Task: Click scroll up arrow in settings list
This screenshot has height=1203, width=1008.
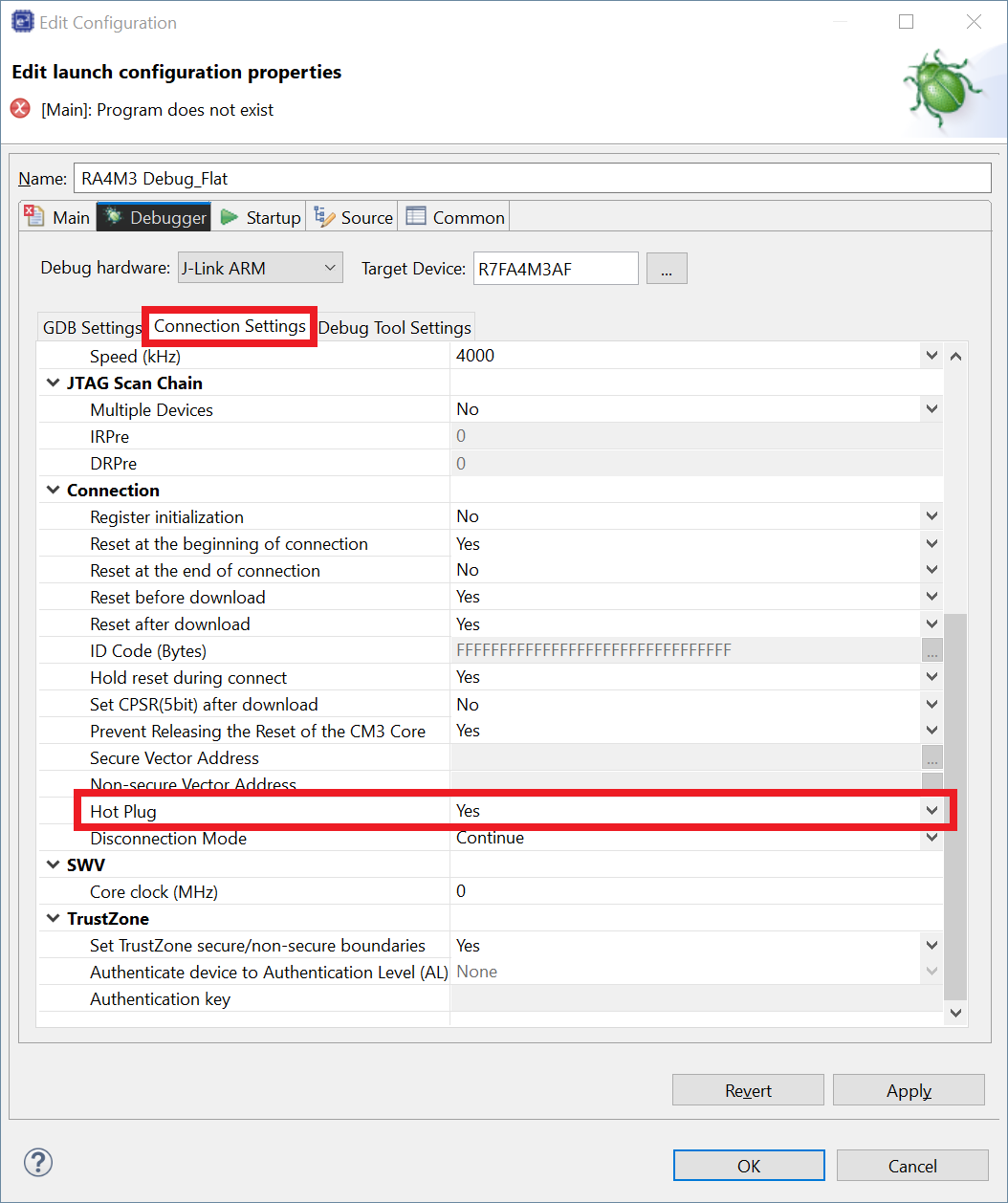Action: [x=954, y=357]
